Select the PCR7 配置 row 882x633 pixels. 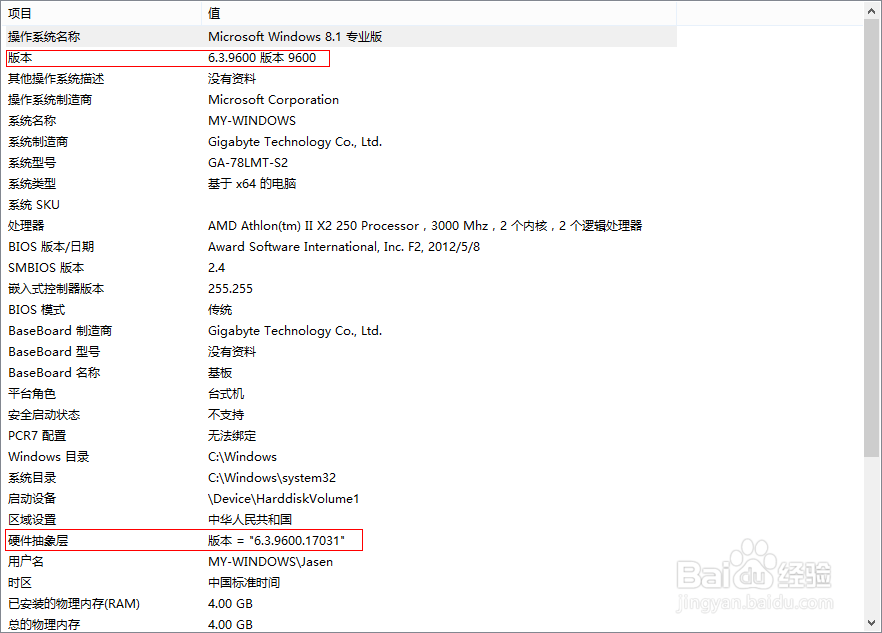click(x=339, y=436)
